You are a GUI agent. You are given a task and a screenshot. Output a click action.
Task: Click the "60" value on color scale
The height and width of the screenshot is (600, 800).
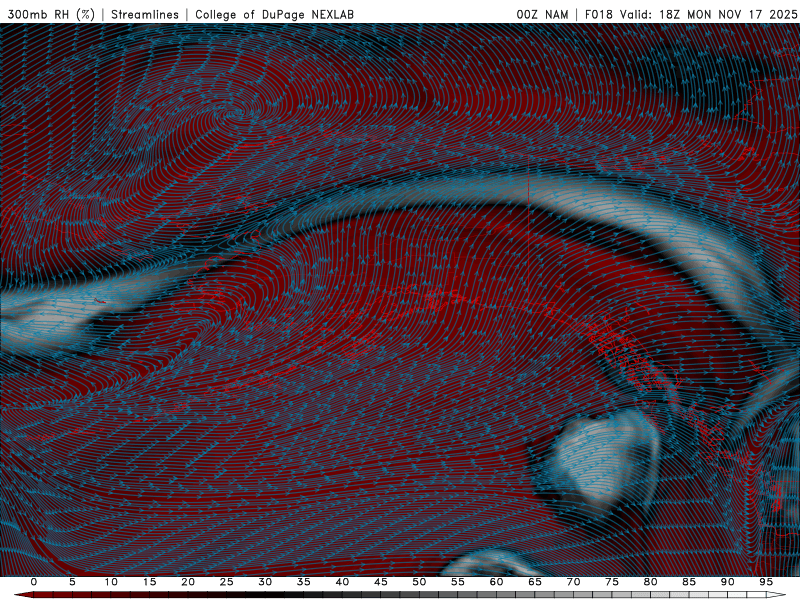[x=496, y=582]
